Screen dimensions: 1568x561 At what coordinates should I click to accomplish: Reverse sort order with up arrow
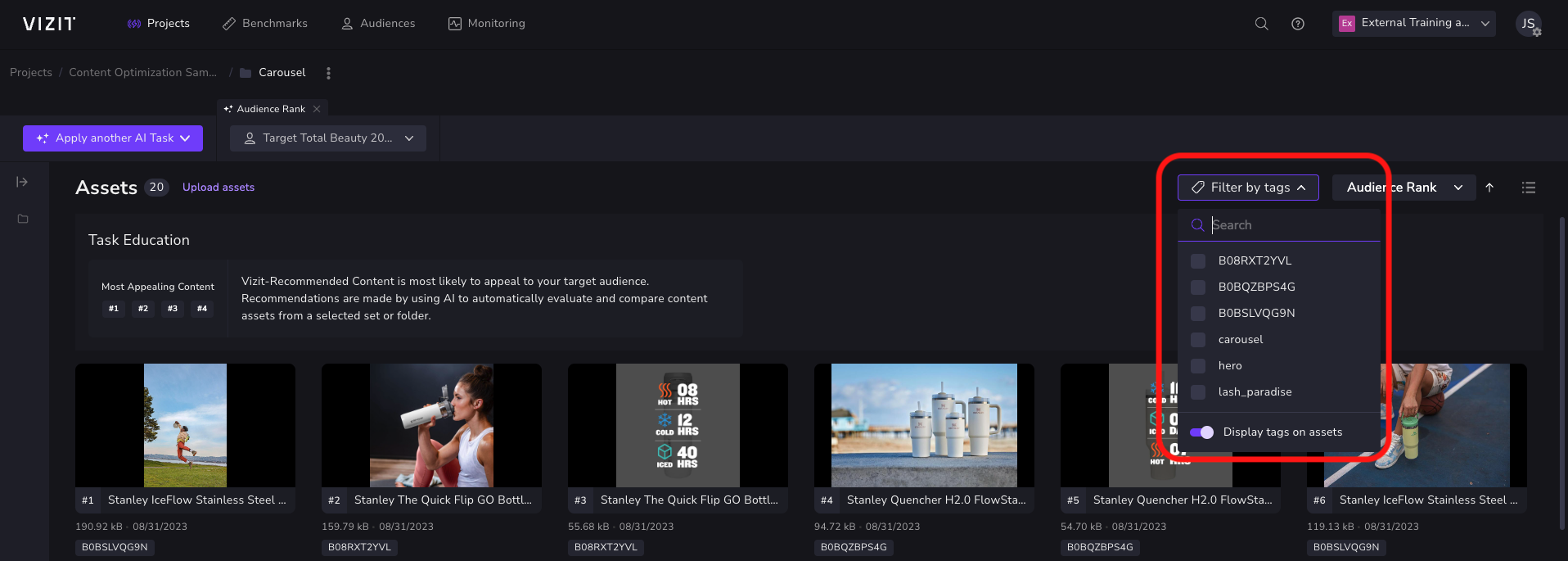click(1489, 188)
